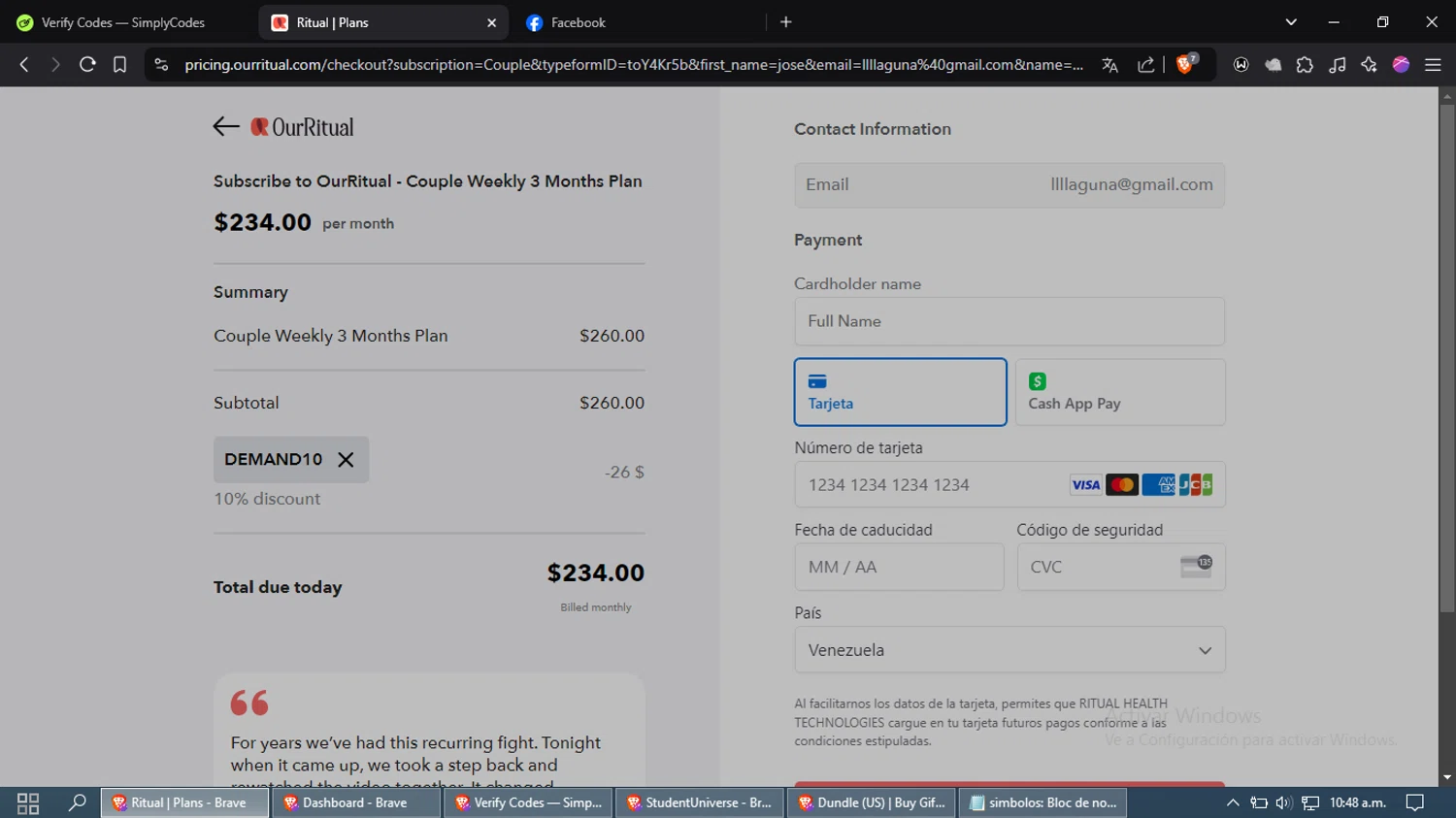Reload the current page

pyautogui.click(x=87, y=65)
